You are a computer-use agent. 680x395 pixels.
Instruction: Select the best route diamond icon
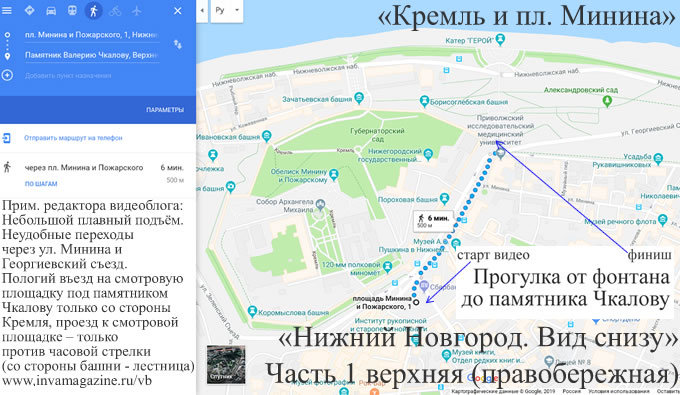(29, 10)
